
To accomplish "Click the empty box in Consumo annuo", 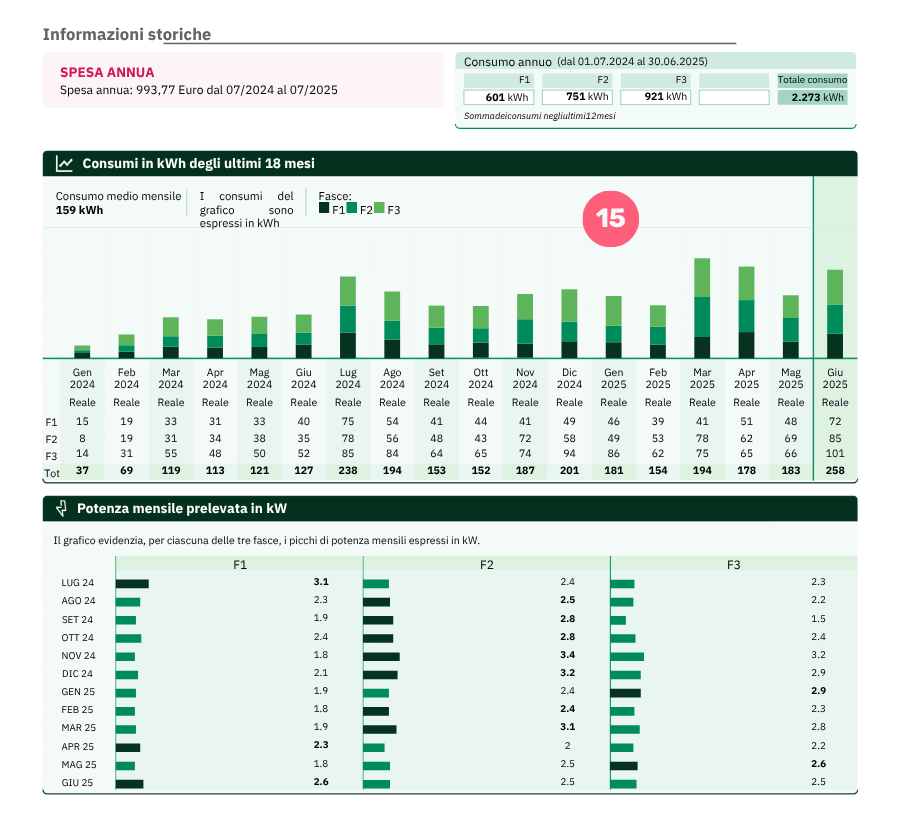I will [733, 98].
